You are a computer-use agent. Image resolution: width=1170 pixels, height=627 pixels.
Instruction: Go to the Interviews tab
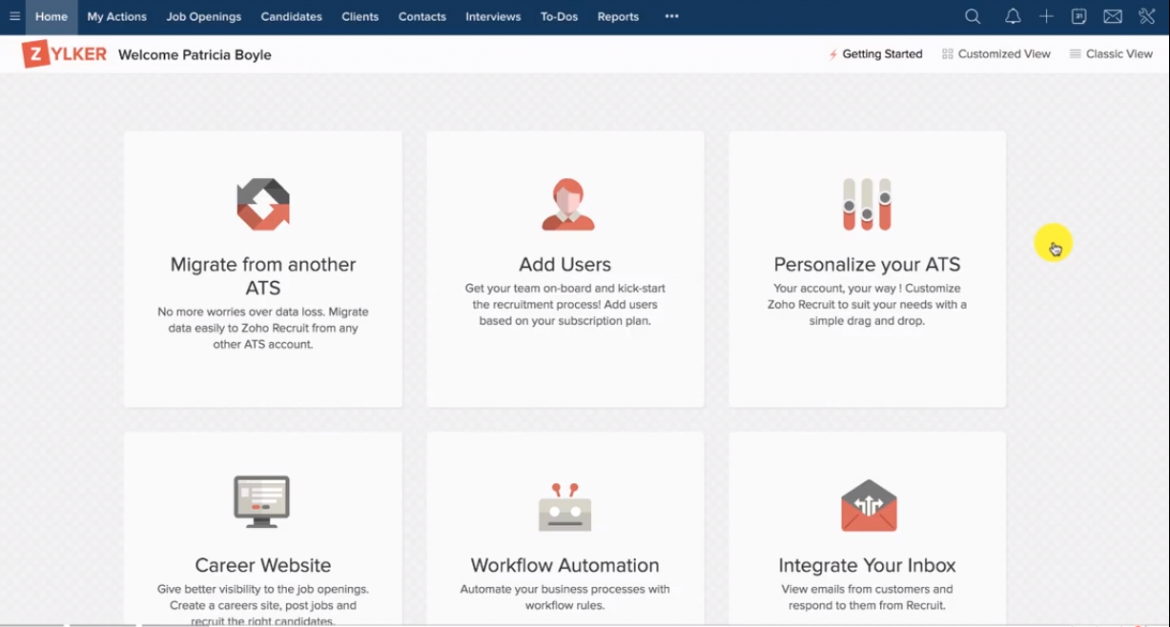tap(493, 16)
